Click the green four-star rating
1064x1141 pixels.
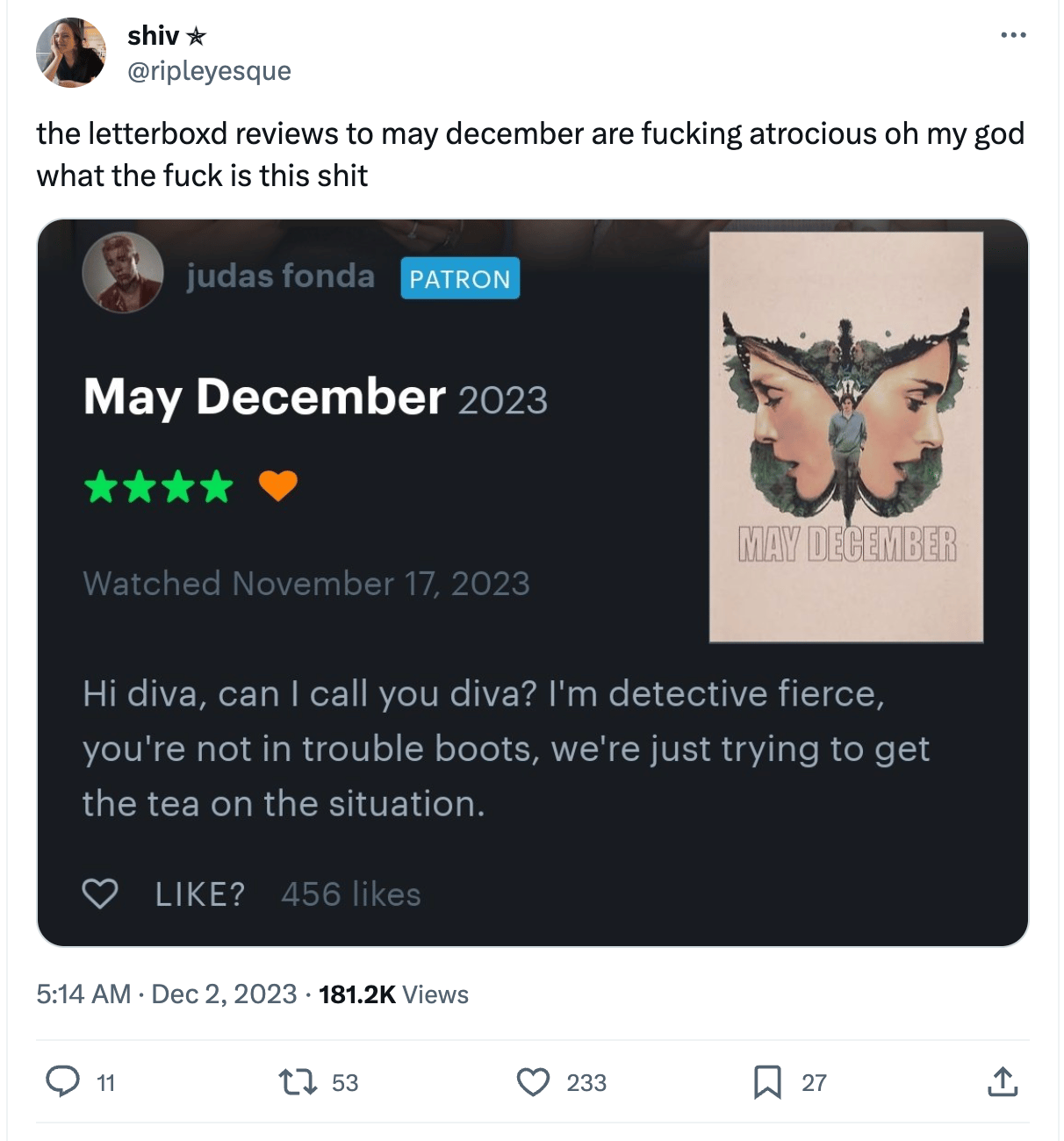coord(159,486)
